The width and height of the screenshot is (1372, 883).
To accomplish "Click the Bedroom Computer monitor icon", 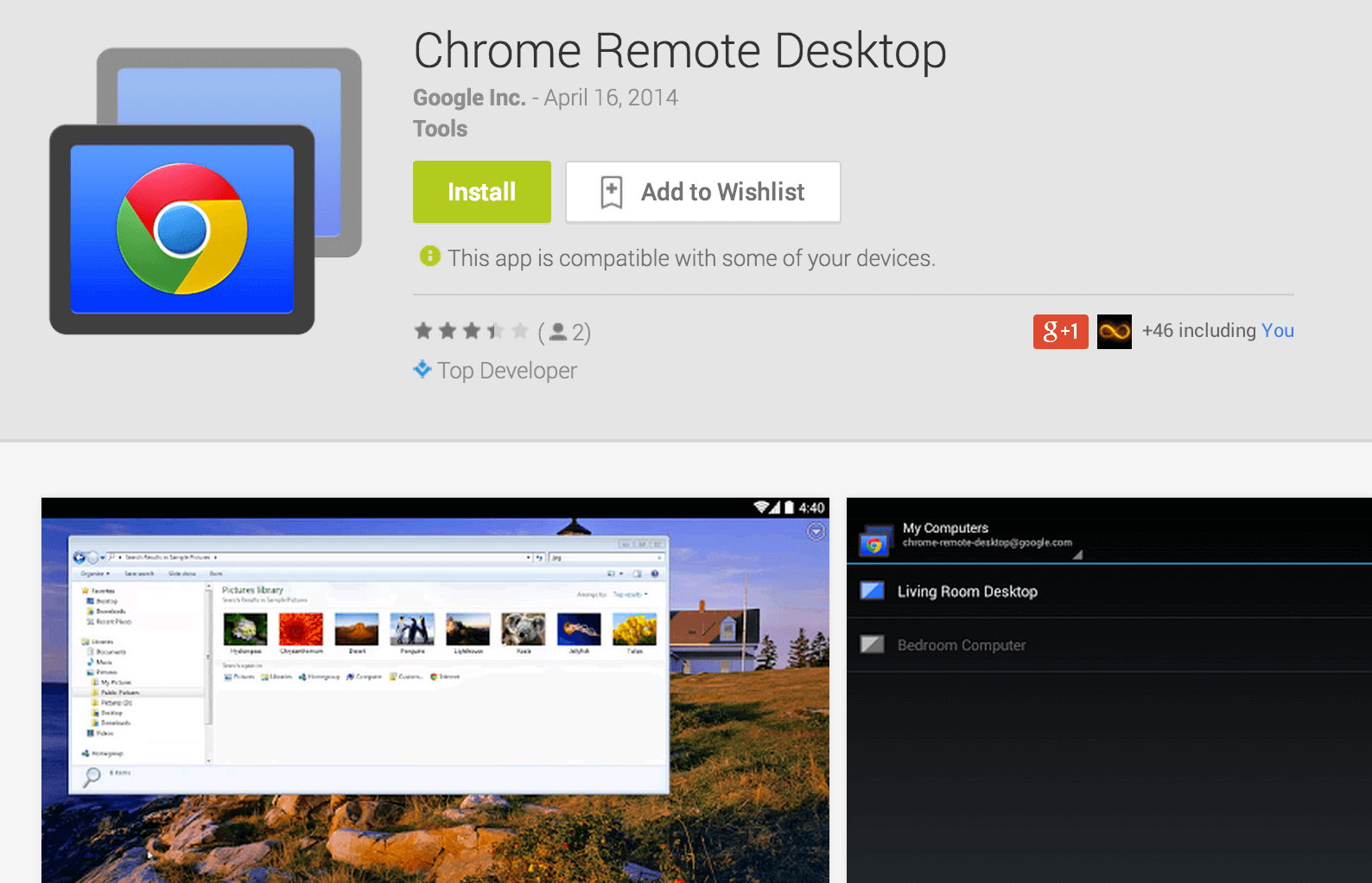I will pyautogui.click(x=873, y=645).
